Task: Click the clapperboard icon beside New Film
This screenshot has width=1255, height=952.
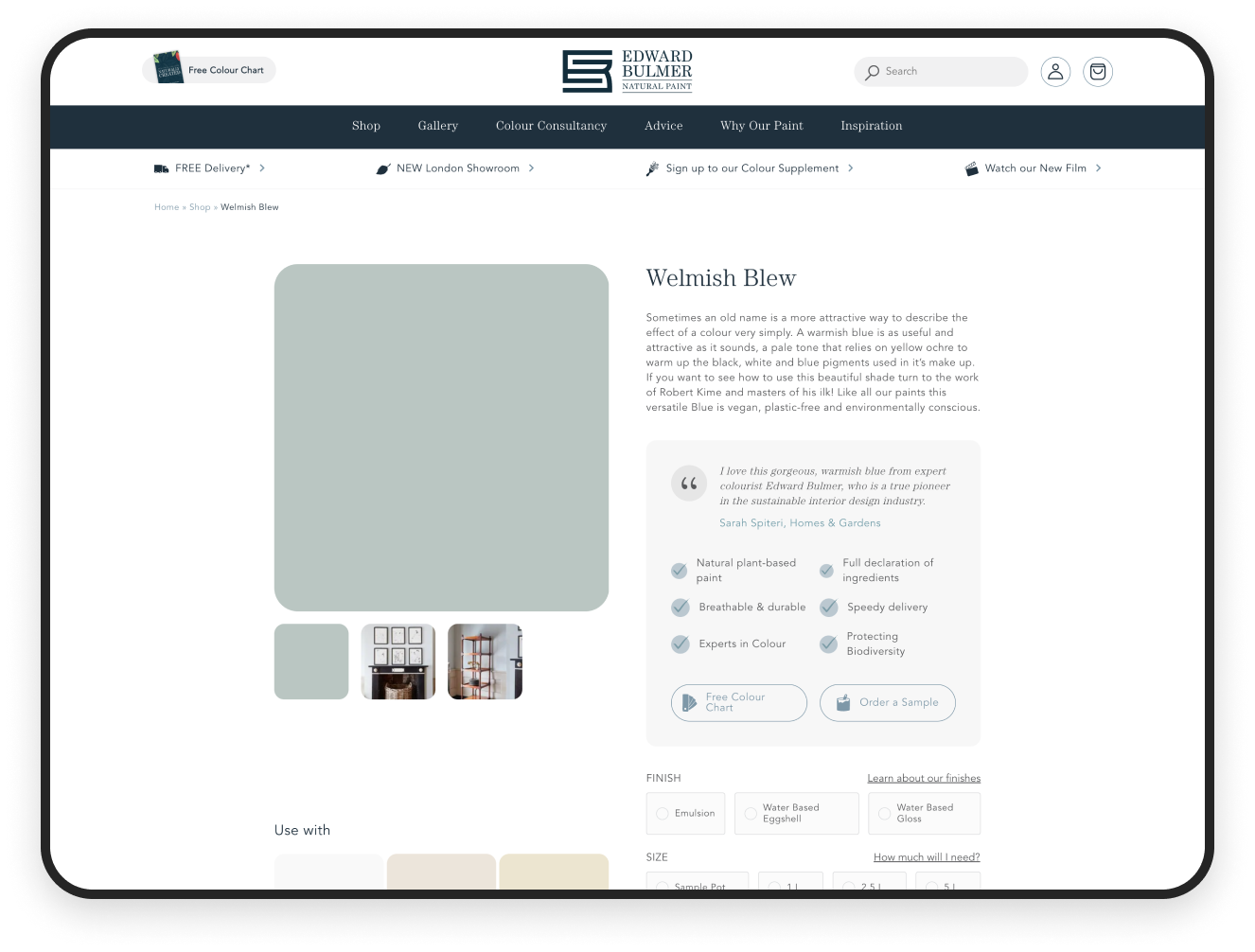Action: 971,168
